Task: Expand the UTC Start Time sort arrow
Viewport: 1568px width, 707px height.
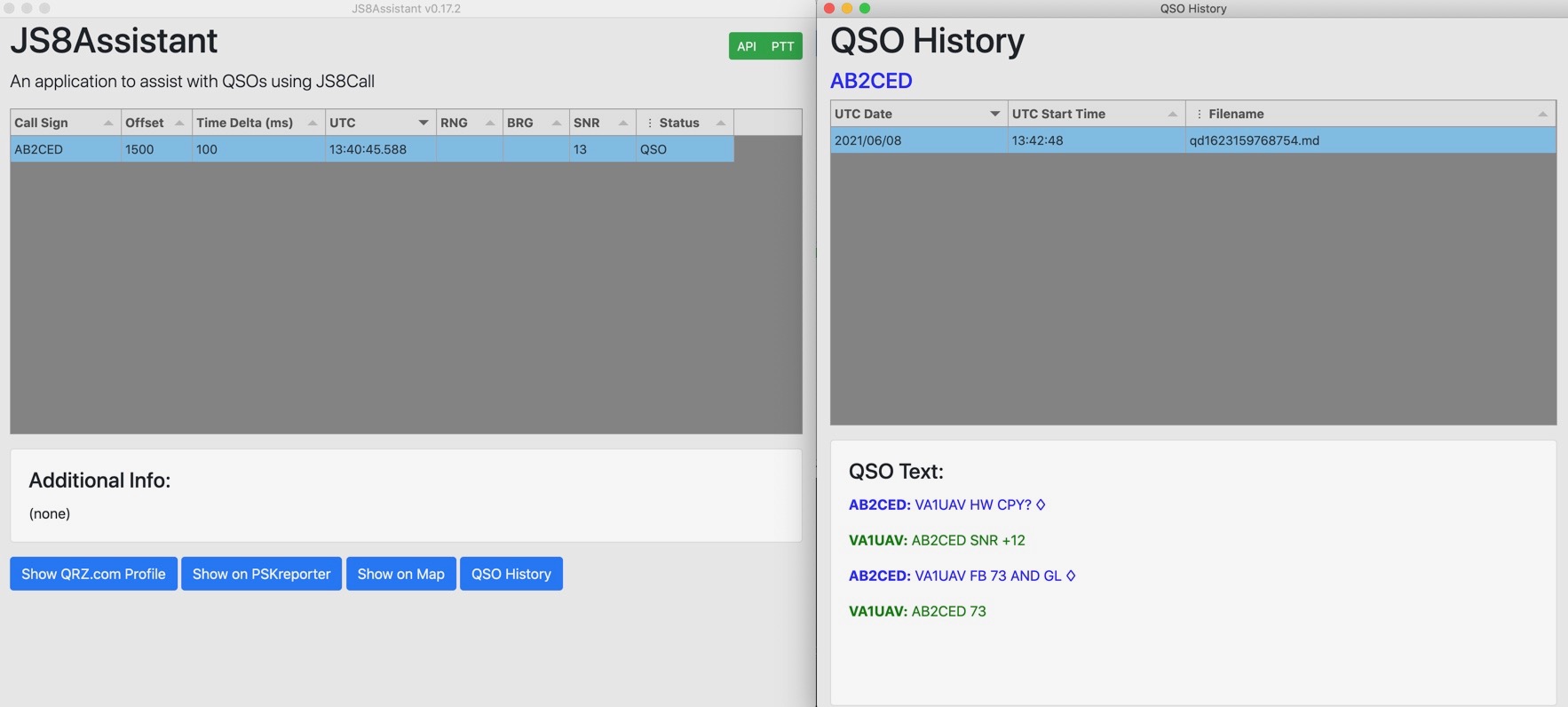Action: click(x=1172, y=115)
